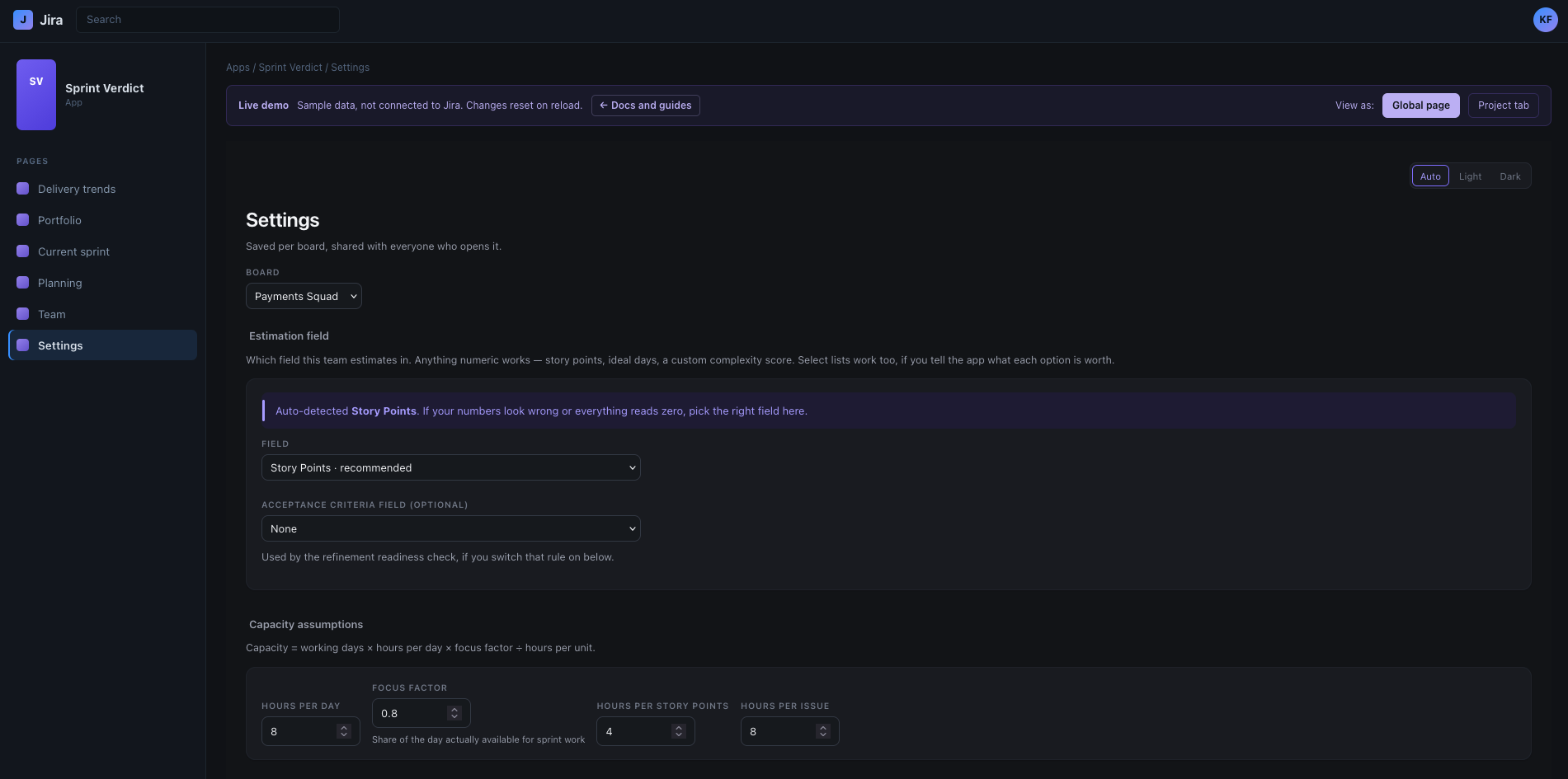
Task: Click the Sprint Verdict breadcrumb link
Action: [x=290, y=68]
